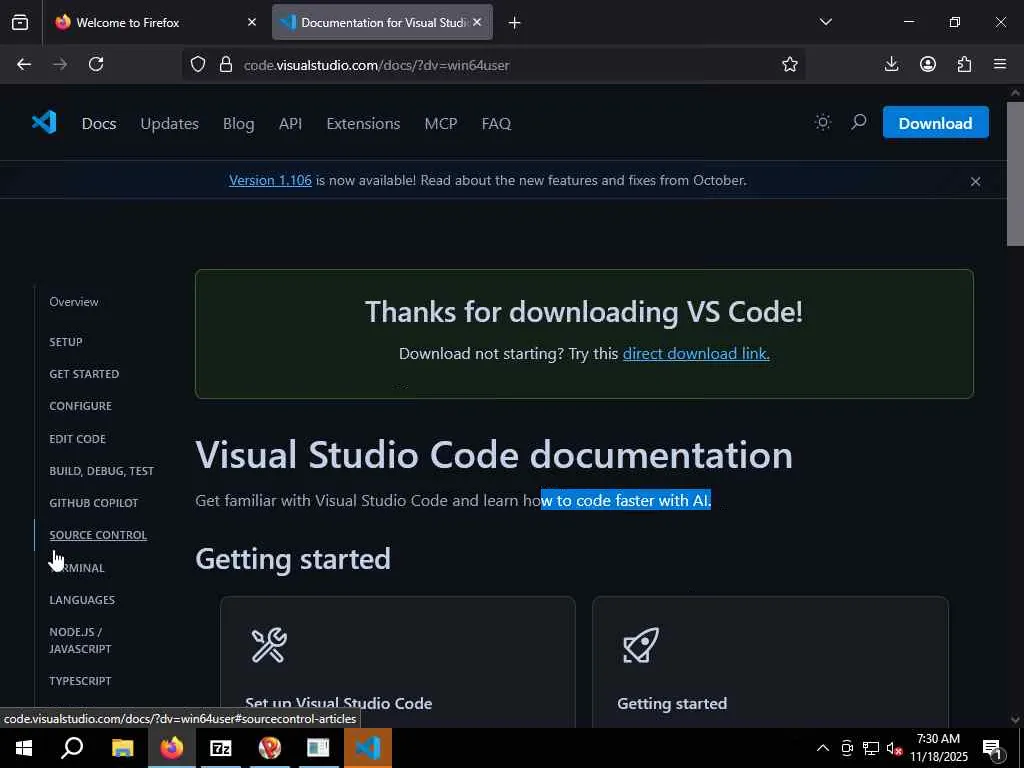
Task: Click the Firefox taskbar icon
Action: click(172, 748)
